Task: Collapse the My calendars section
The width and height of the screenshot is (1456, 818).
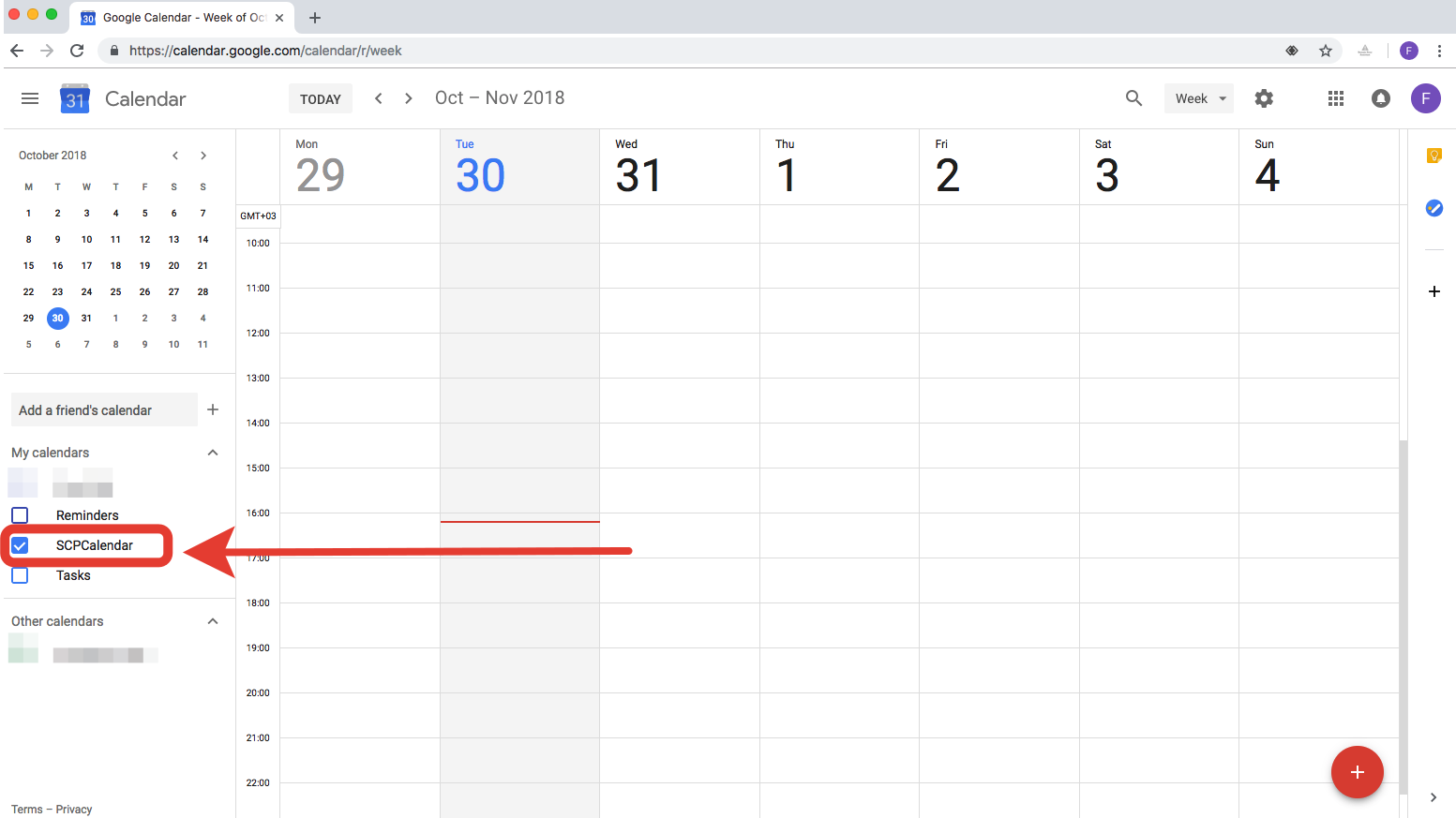Action: pos(213,453)
